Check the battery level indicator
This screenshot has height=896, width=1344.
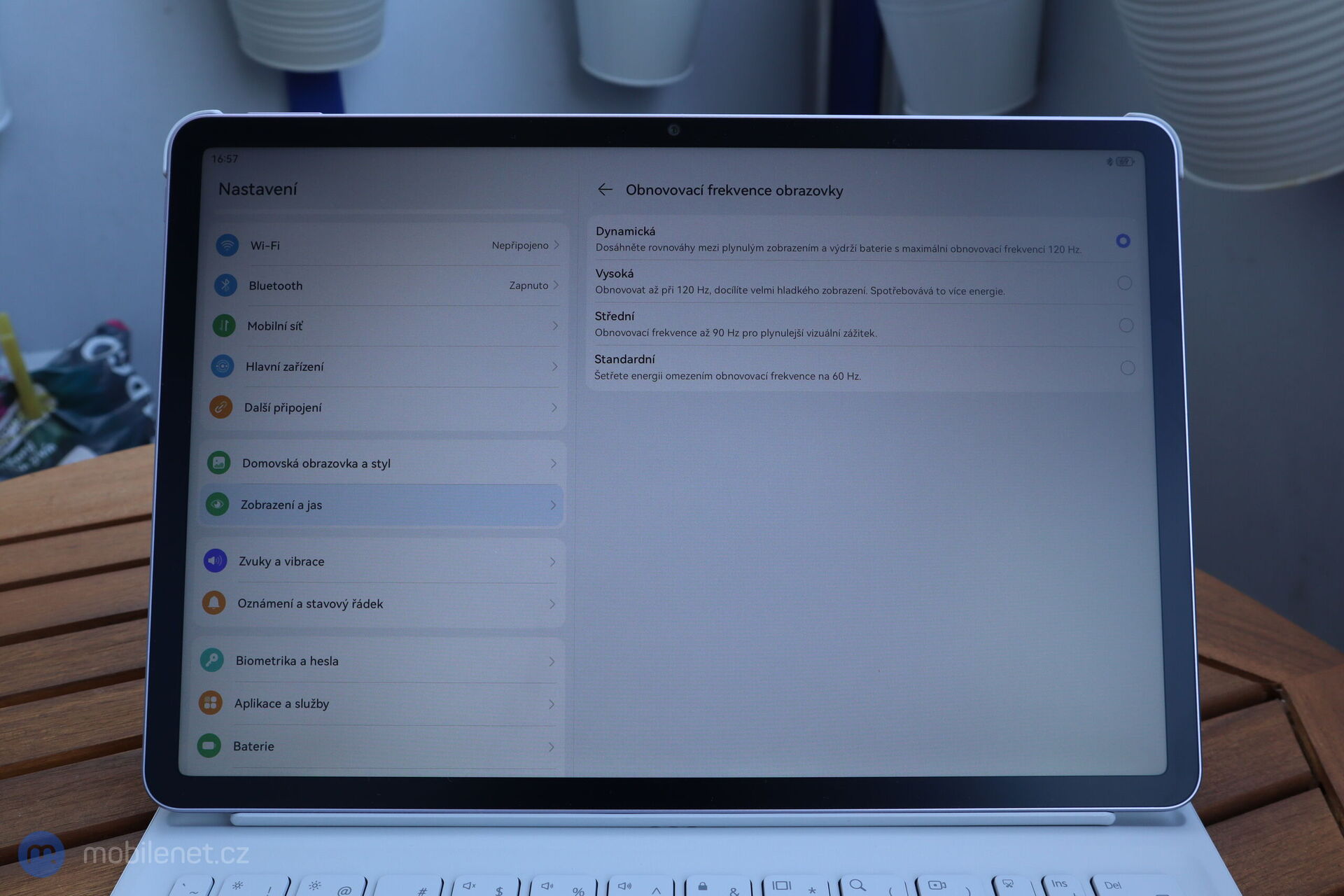pyautogui.click(x=1124, y=160)
